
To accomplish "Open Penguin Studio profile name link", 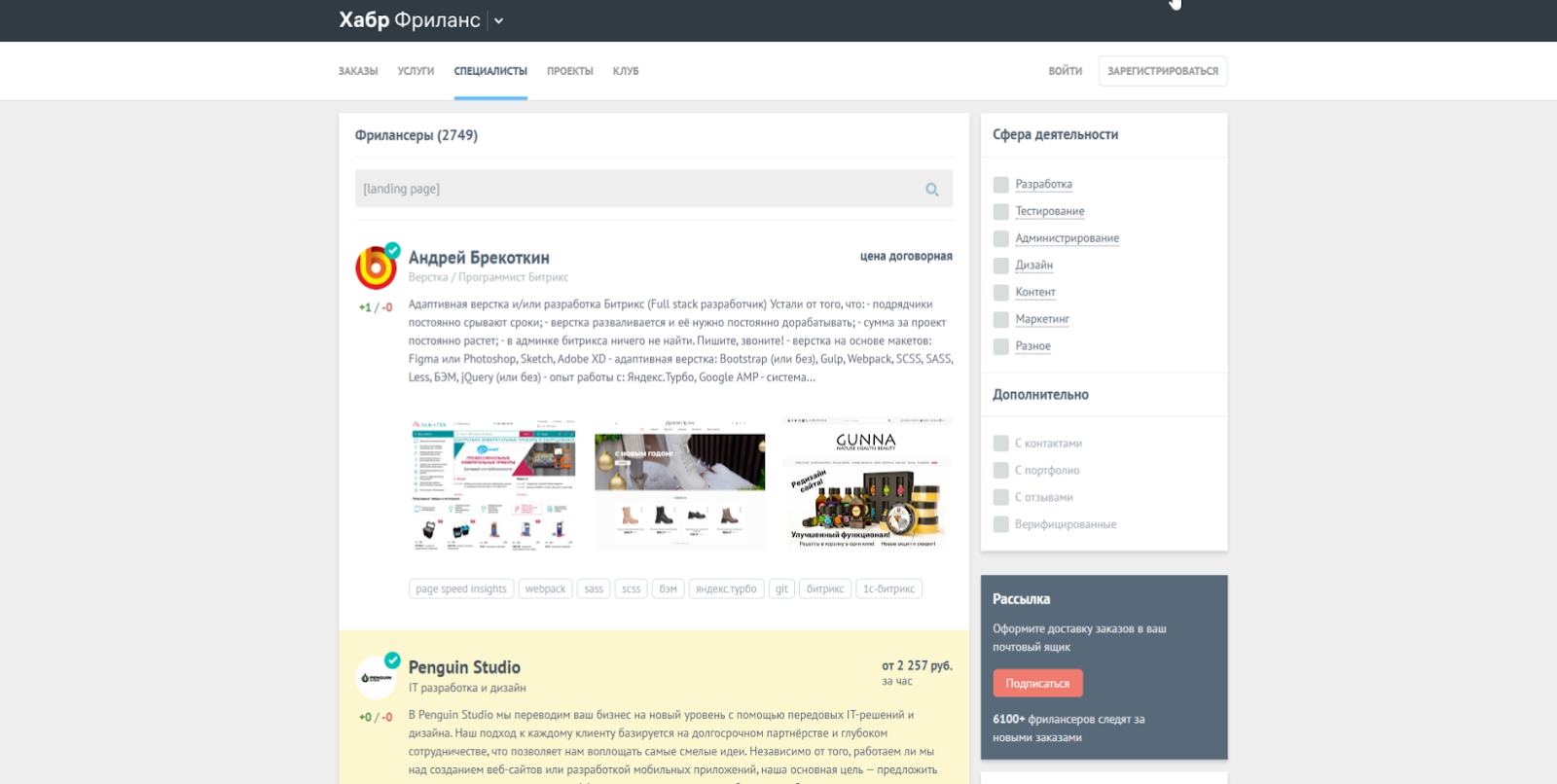I will click(464, 667).
